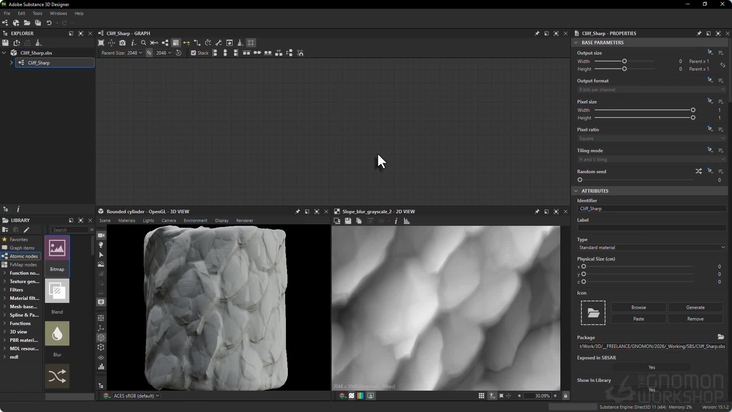
Task: Open the Type 'Standard material' dropdown
Action: tap(652, 248)
